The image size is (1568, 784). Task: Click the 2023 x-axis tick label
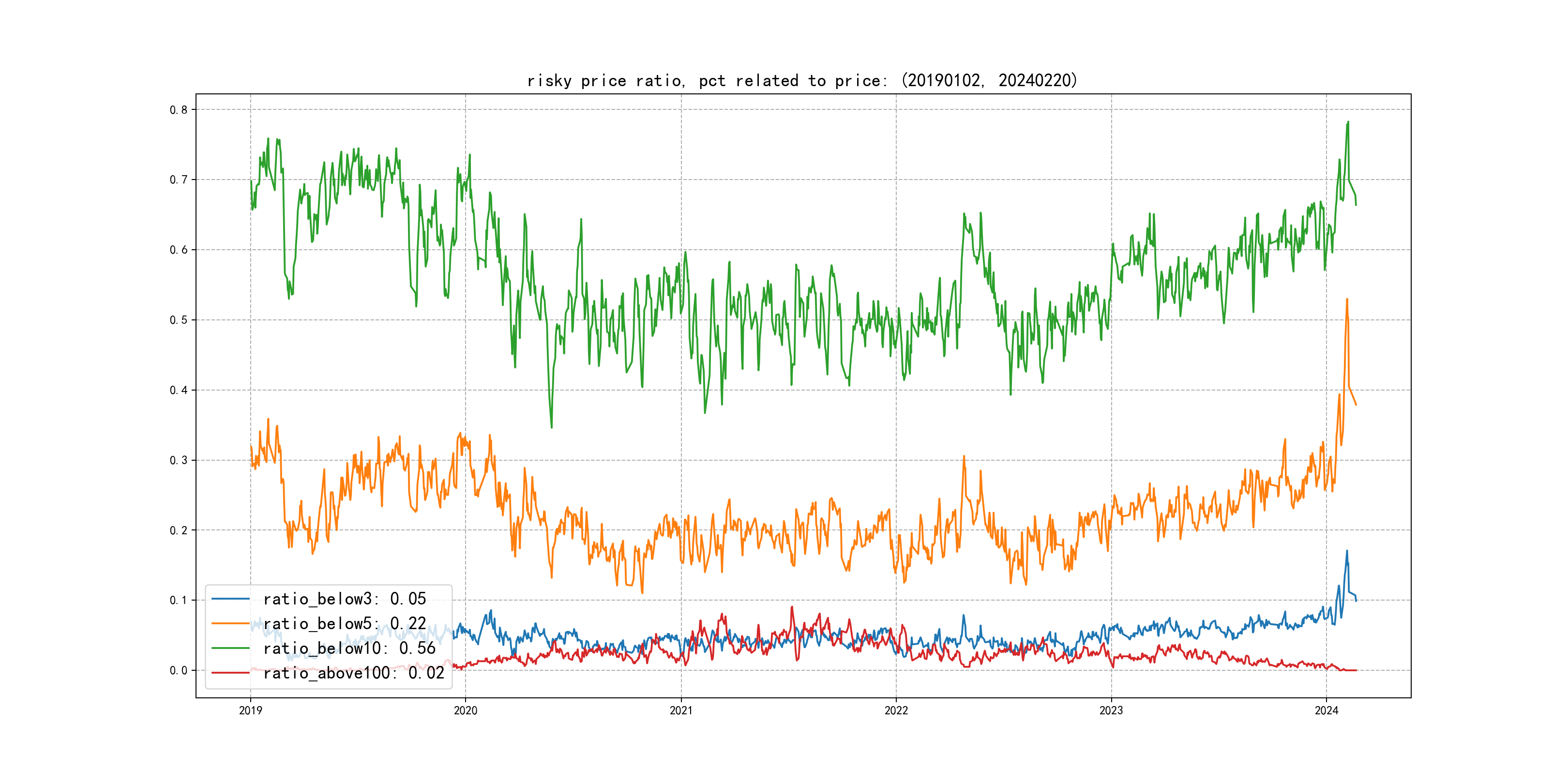tap(1111, 710)
